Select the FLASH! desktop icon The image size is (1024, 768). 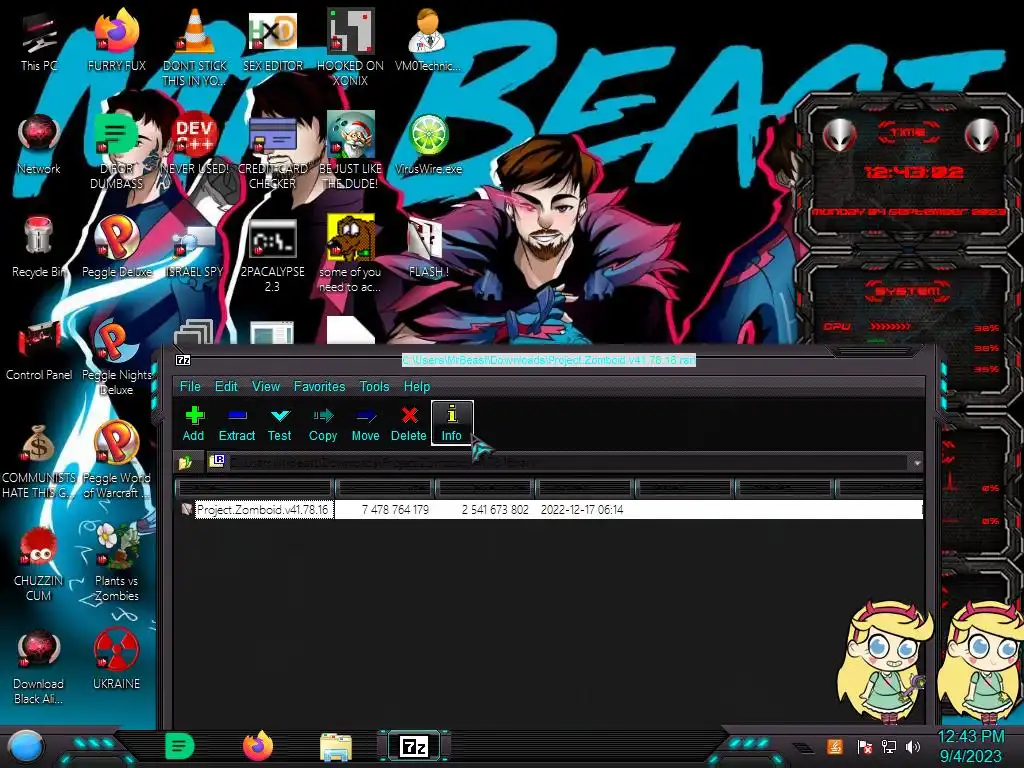[x=428, y=248]
